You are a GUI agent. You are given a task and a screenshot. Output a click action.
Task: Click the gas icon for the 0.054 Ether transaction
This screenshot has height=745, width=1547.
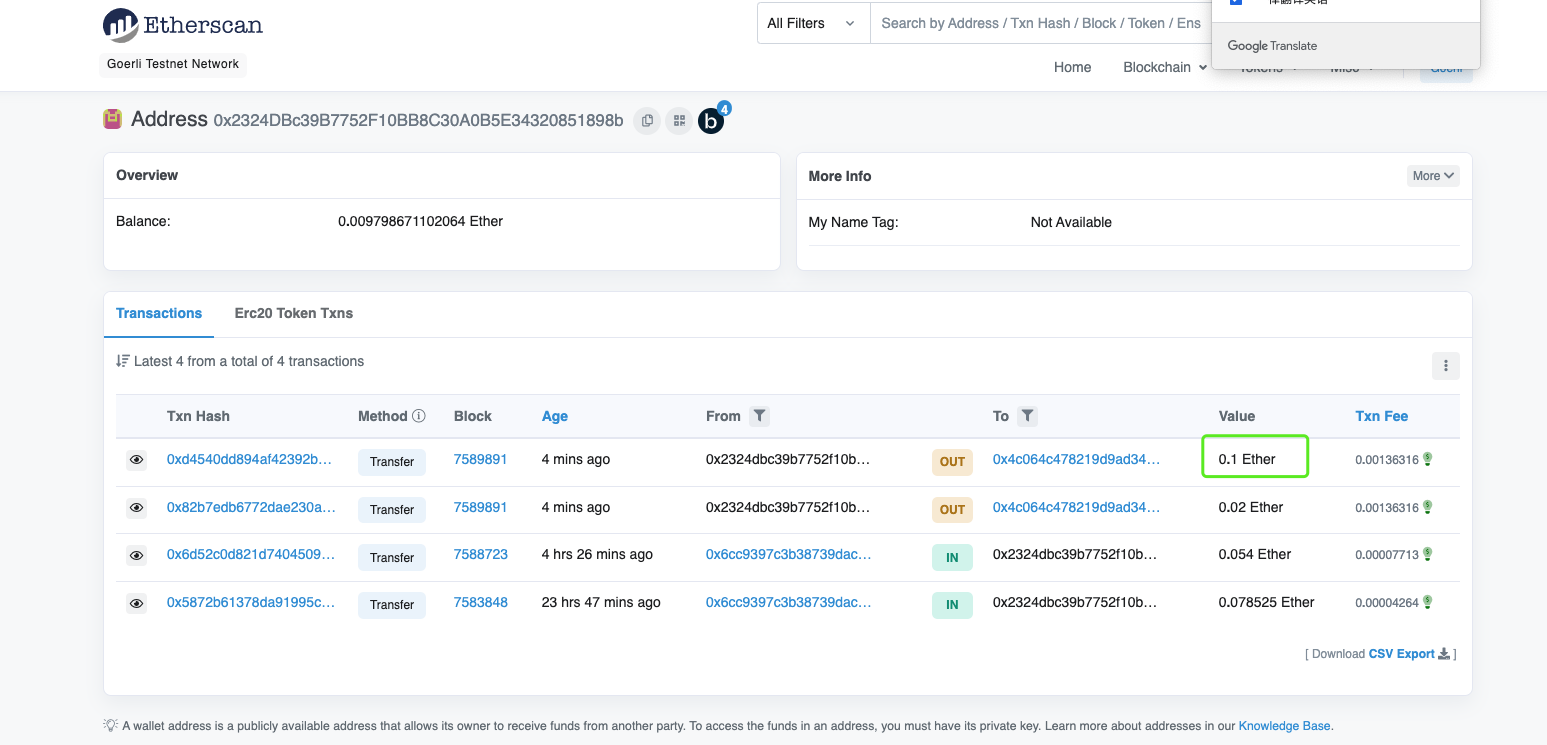pos(1428,554)
